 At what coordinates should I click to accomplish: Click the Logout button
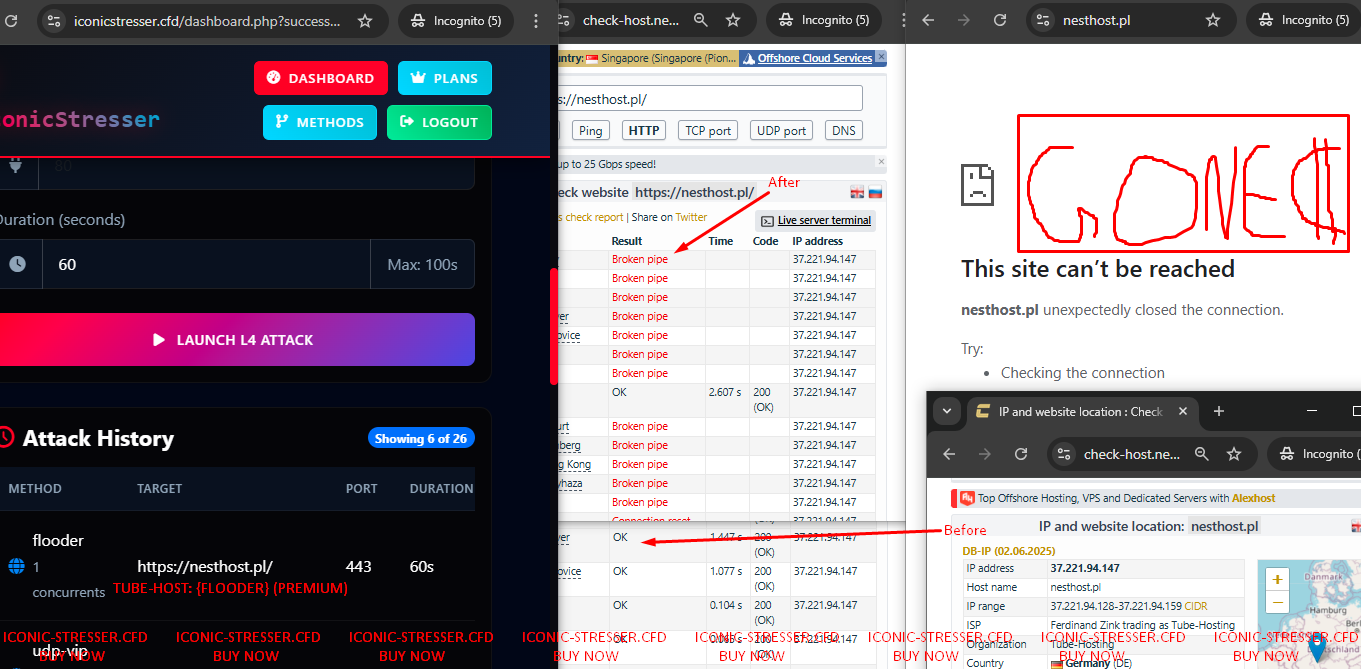(439, 122)
